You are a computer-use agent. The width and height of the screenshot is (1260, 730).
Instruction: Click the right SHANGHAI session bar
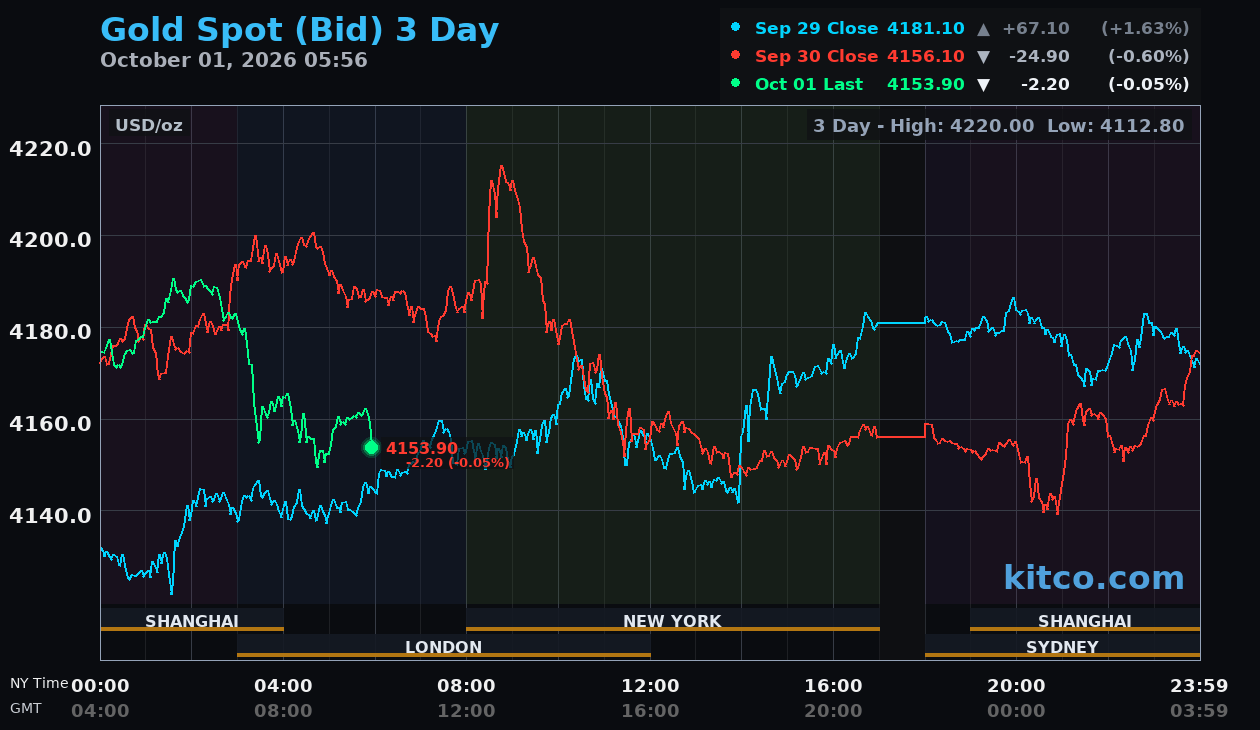[1085, 620]
